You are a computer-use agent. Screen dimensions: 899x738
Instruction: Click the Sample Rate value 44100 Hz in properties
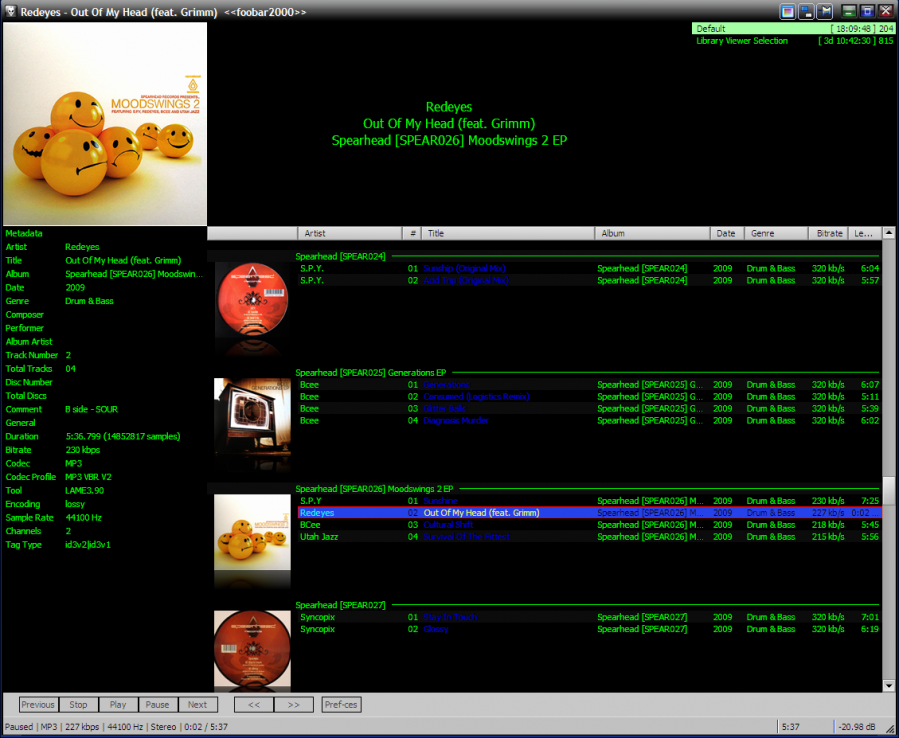click(x=84, y=518)
